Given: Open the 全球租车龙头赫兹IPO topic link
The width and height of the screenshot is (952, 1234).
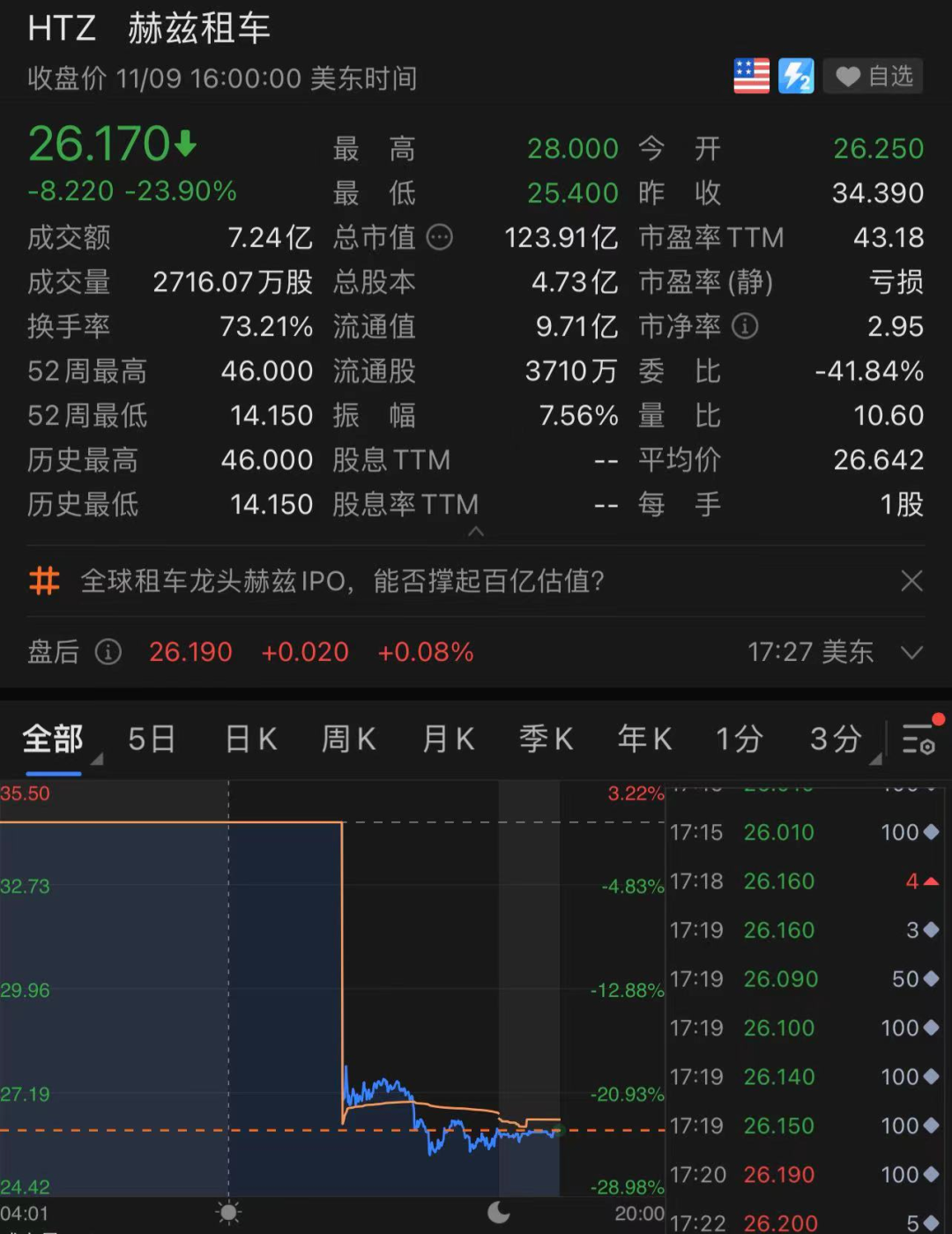Looking at the screenshot, I should (342, 581).
